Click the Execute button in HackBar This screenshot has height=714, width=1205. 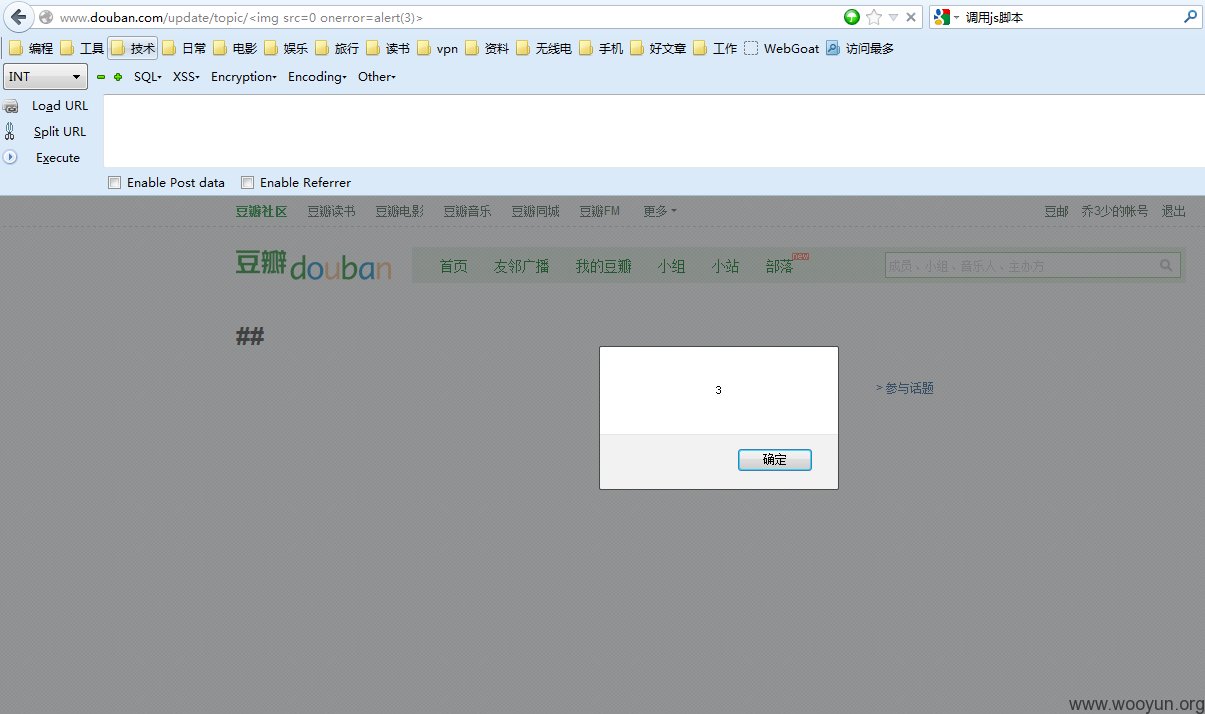42,158
